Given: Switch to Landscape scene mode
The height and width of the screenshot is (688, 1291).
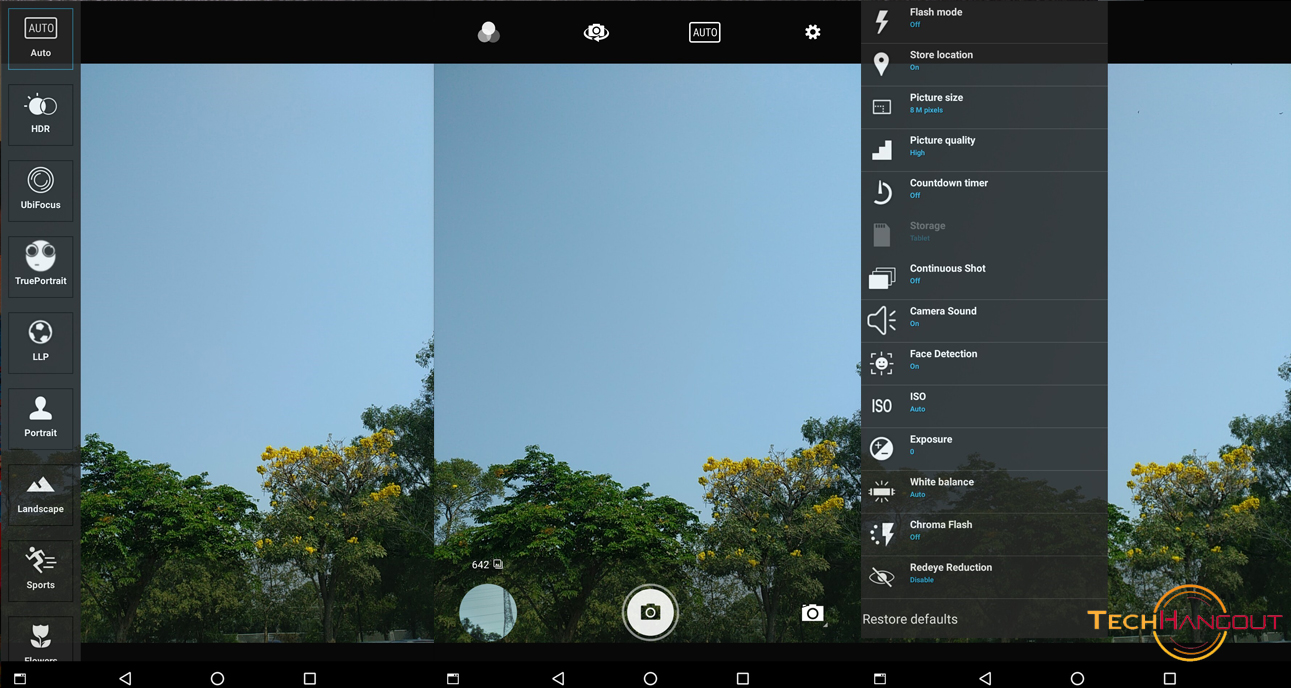Looking at the screenshot, I should (41, 495).
